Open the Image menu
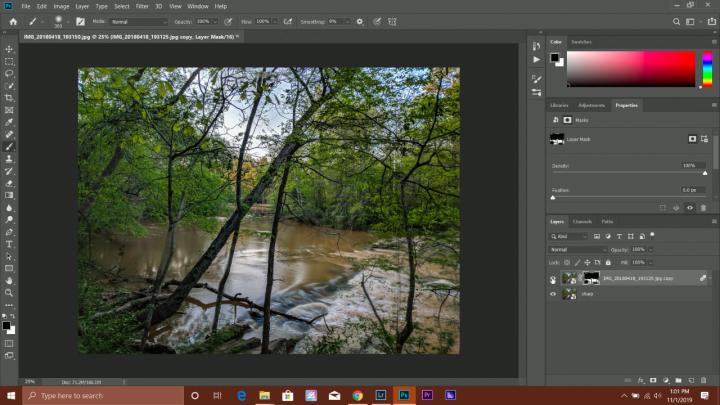Screen dimensions: 720x405 click(61, 6)
